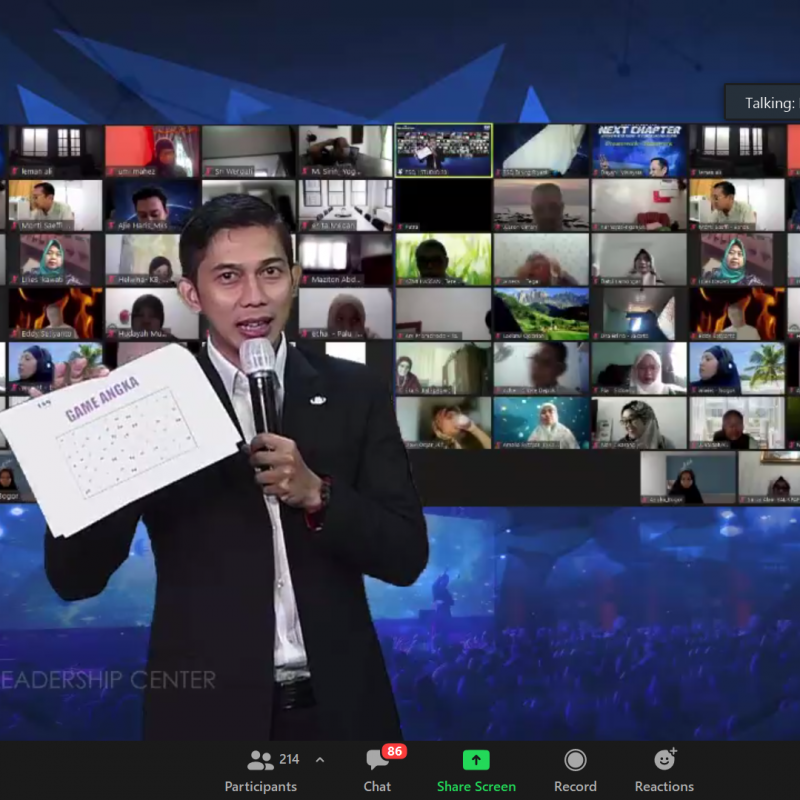Expand the chevron next to Participants
Screen dimensions: 800x800
click(x=320, y=760)
